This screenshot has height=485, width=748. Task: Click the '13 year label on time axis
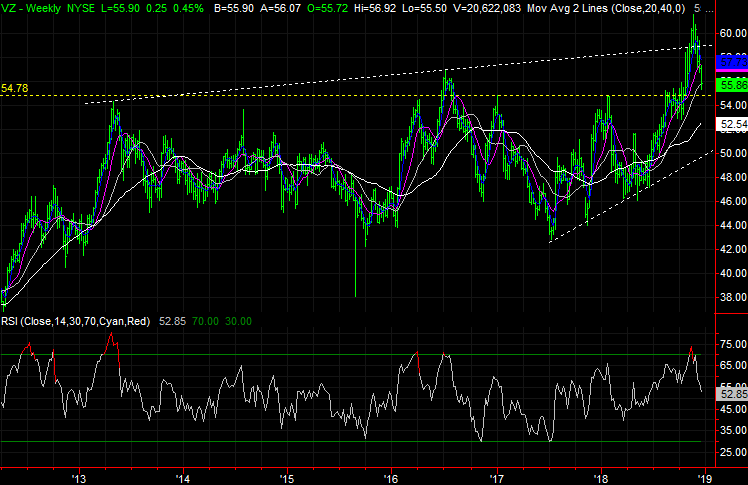(x=79, y=478)
